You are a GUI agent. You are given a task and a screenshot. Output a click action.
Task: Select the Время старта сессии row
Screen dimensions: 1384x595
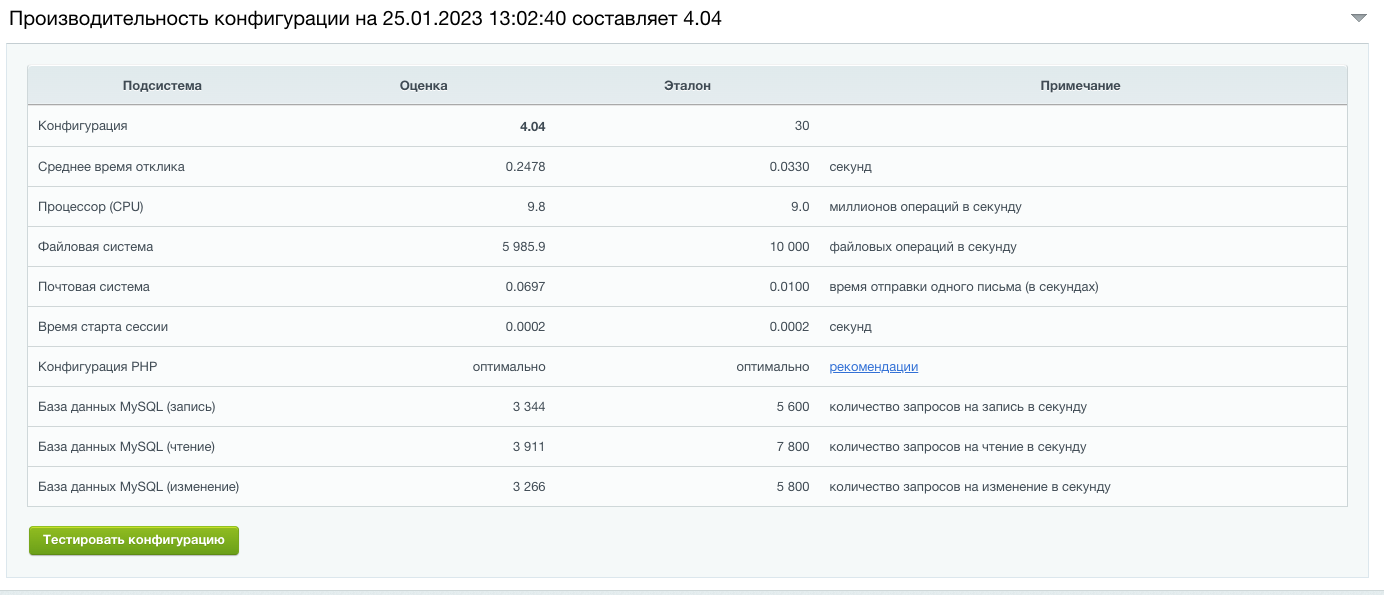(104, 327)
